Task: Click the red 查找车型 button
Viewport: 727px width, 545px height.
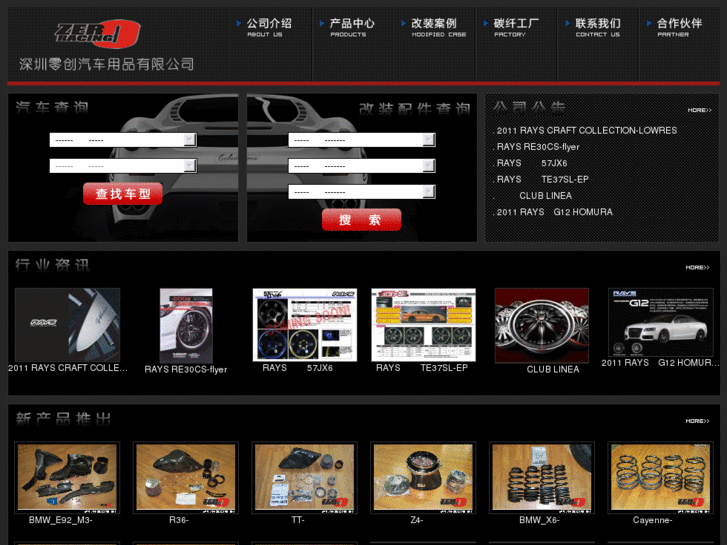Action: [123, 193]
